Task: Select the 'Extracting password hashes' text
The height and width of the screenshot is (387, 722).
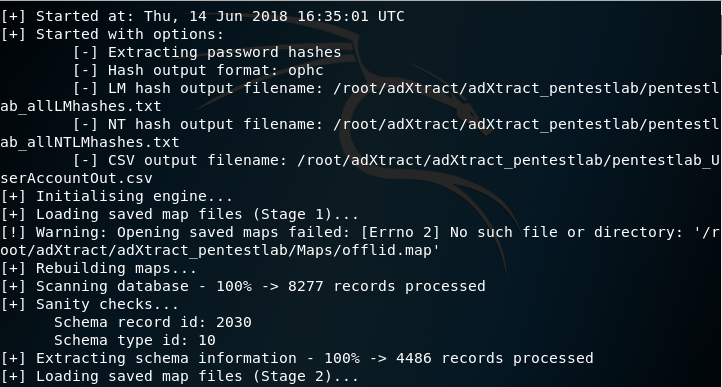Action: (225, 53)
